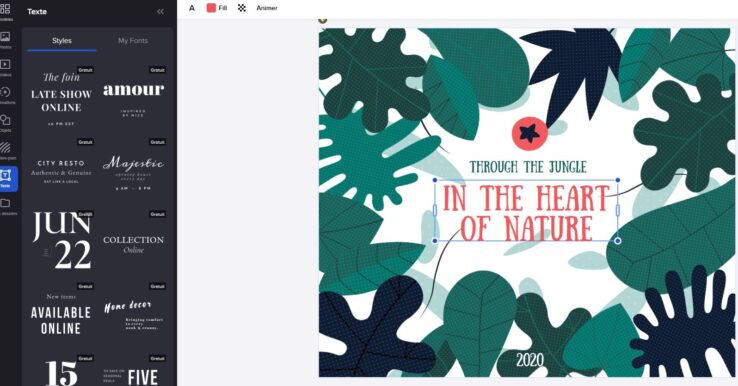The width and height of the screenshot is (738, 386).
Task: Click the Texte panel title
Action: pos(37,11)
